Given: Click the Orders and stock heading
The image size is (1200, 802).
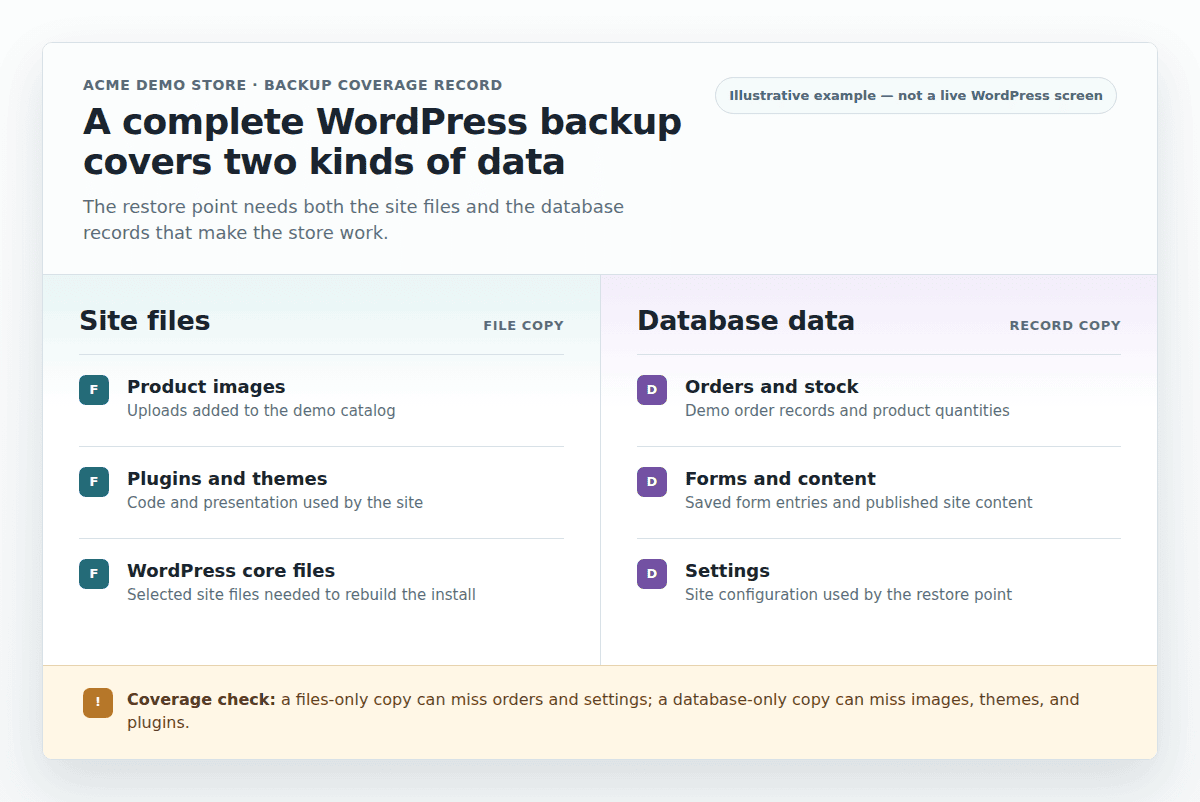Looking at the screenshot, I should (x=772, y=387).
